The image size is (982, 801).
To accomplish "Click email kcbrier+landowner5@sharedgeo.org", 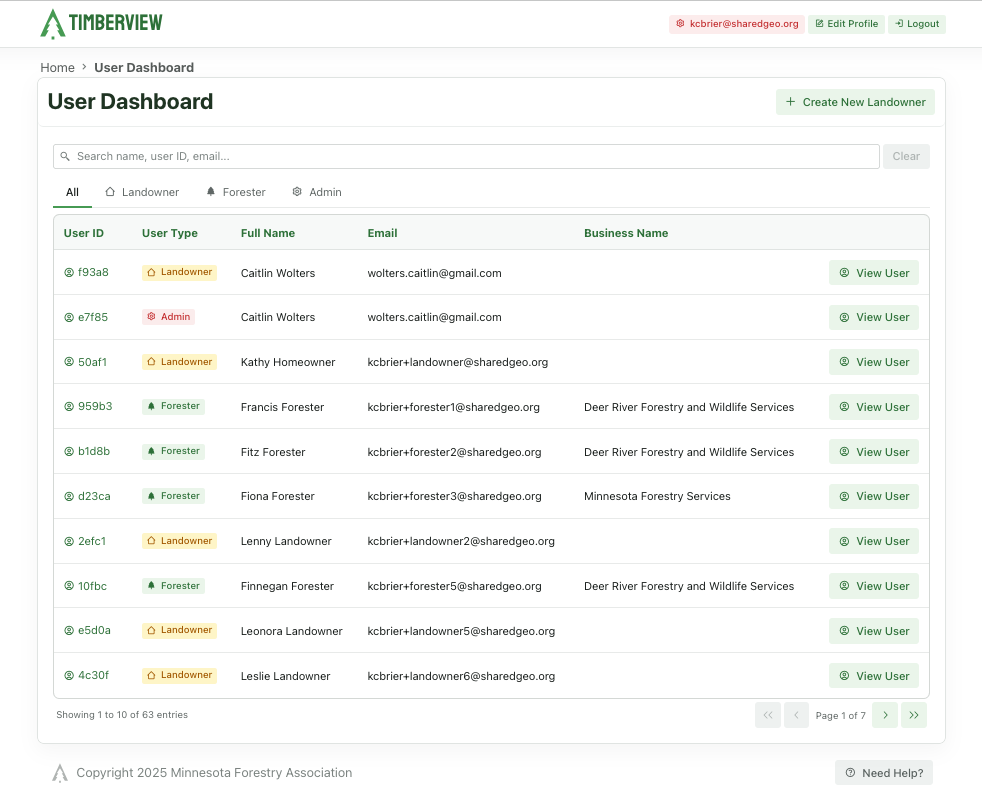I will point(461,631).
